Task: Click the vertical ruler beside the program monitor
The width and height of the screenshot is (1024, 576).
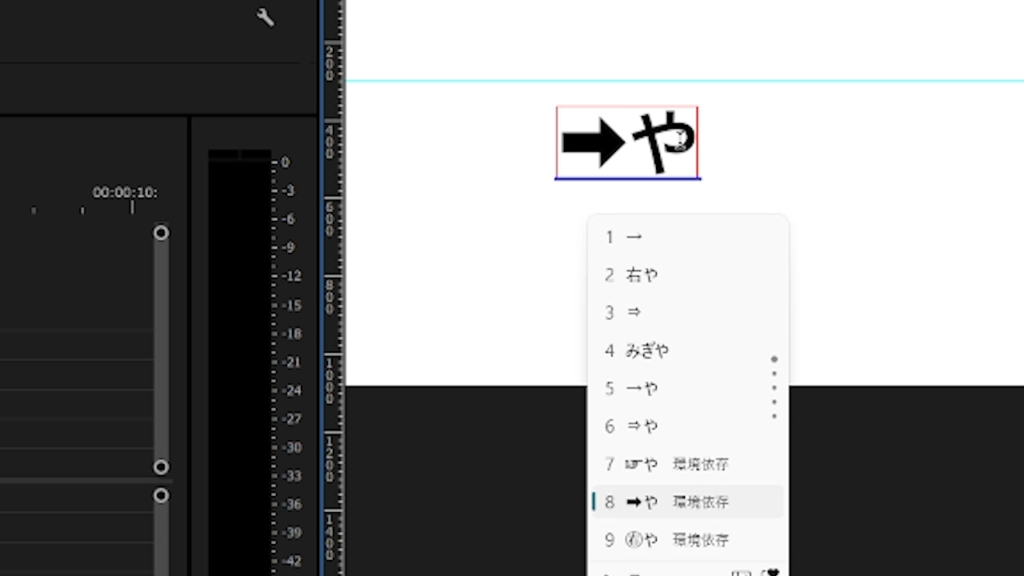Action: 333,288
